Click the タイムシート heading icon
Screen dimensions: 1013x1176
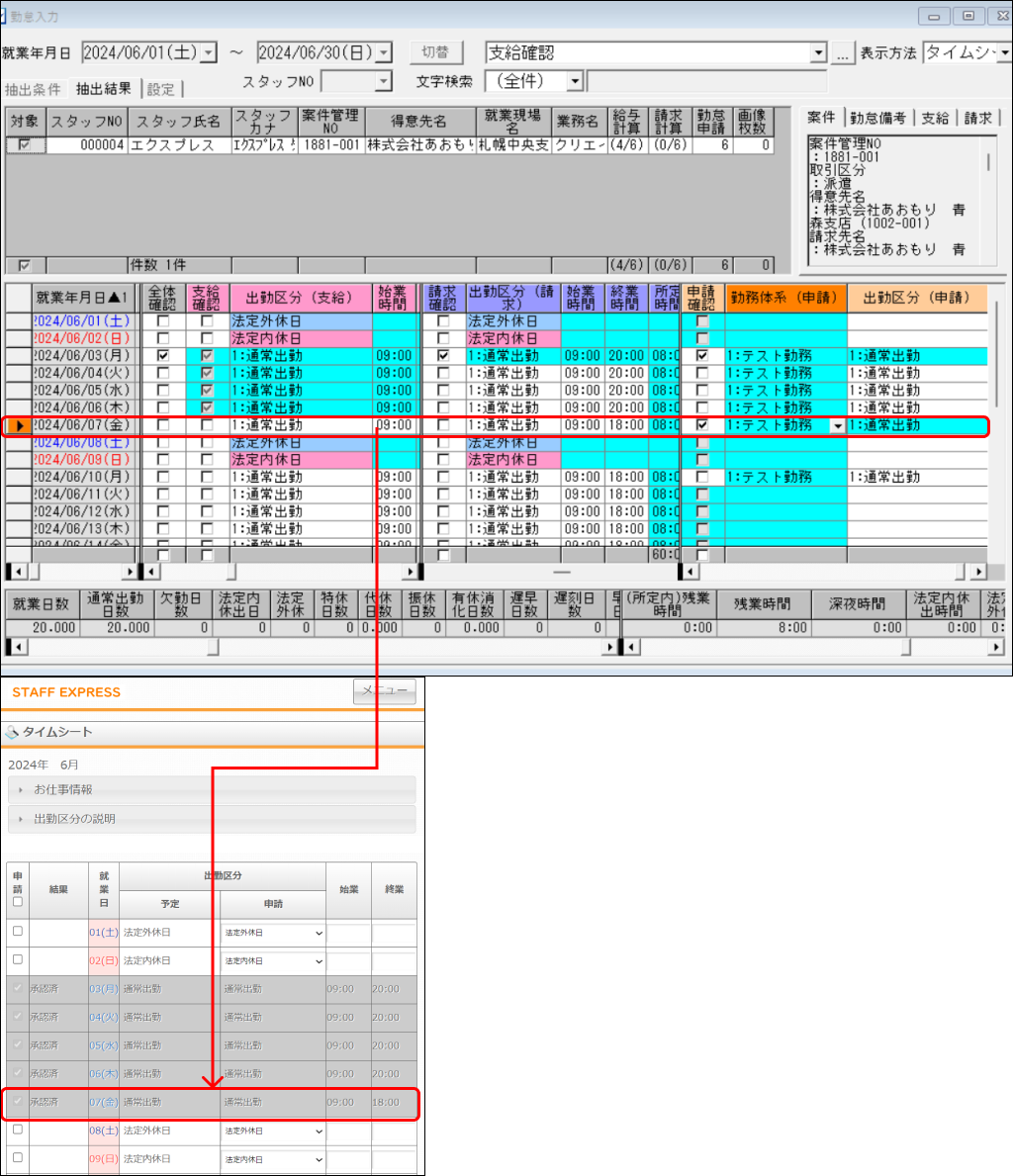[x=12, y=732]
